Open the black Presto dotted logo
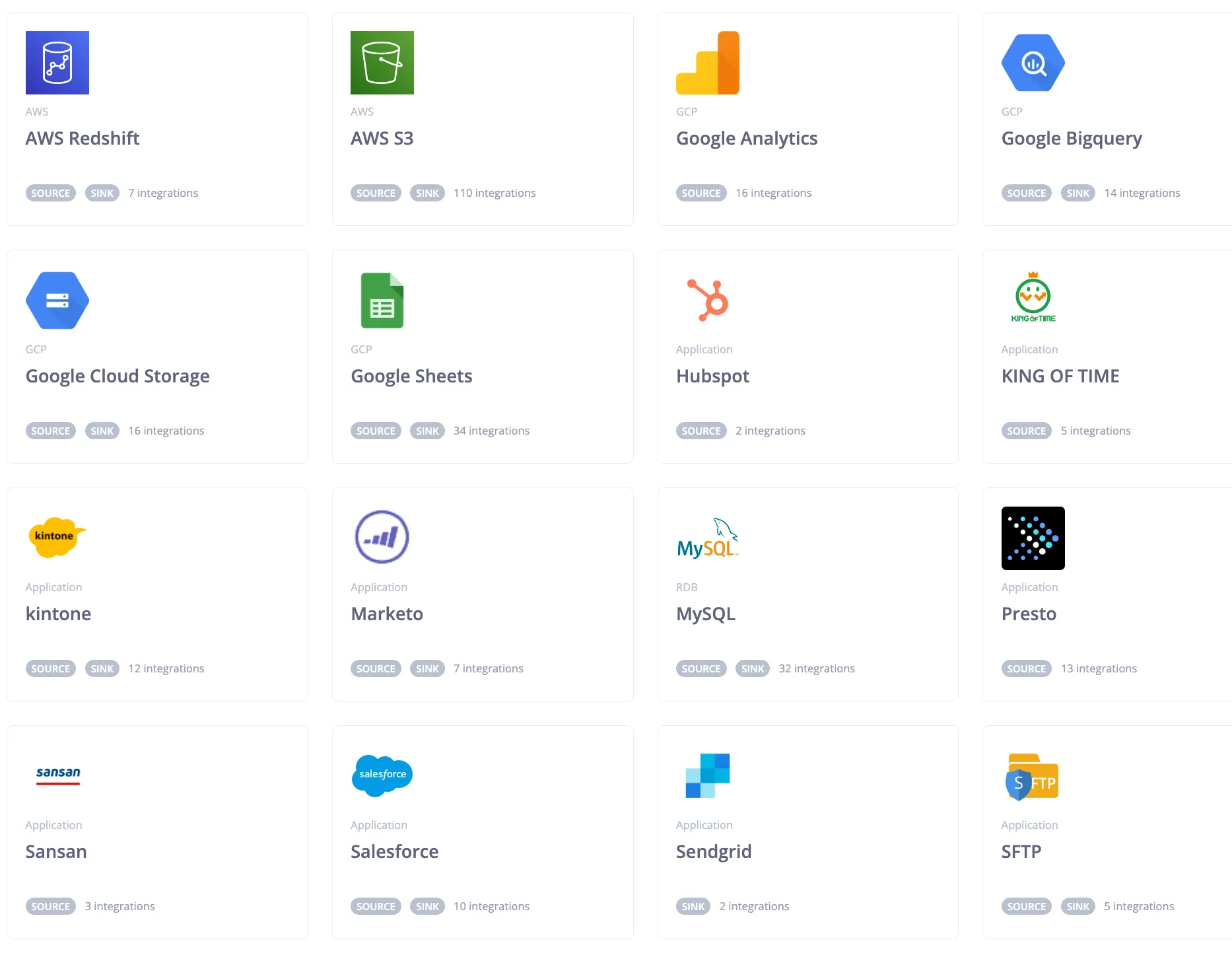This screenshot has height=963, width=1232. click(1033, 538)
